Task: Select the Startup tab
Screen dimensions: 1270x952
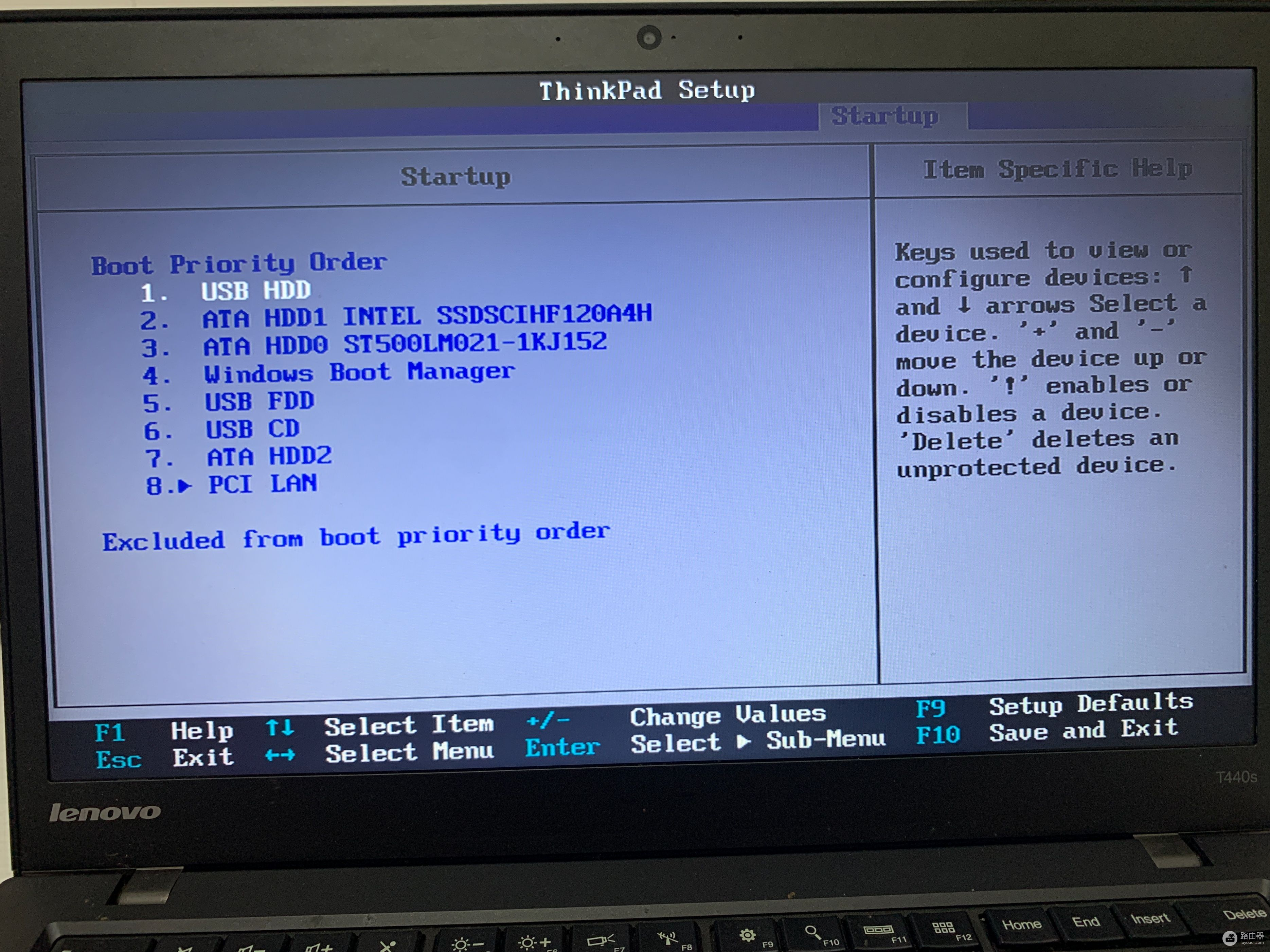Action: [885, 116]
